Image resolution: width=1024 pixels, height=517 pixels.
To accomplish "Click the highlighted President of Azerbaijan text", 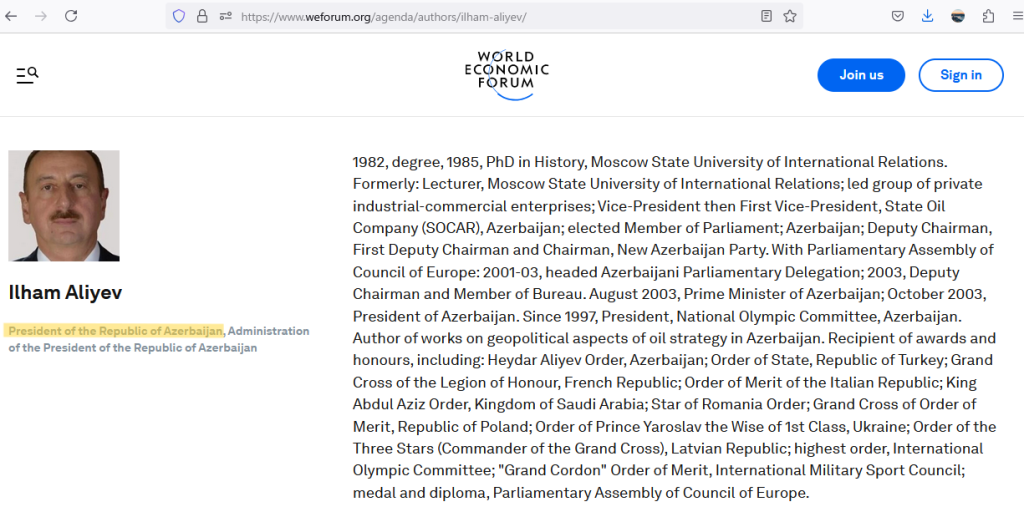I will click(x=115, y=331).
